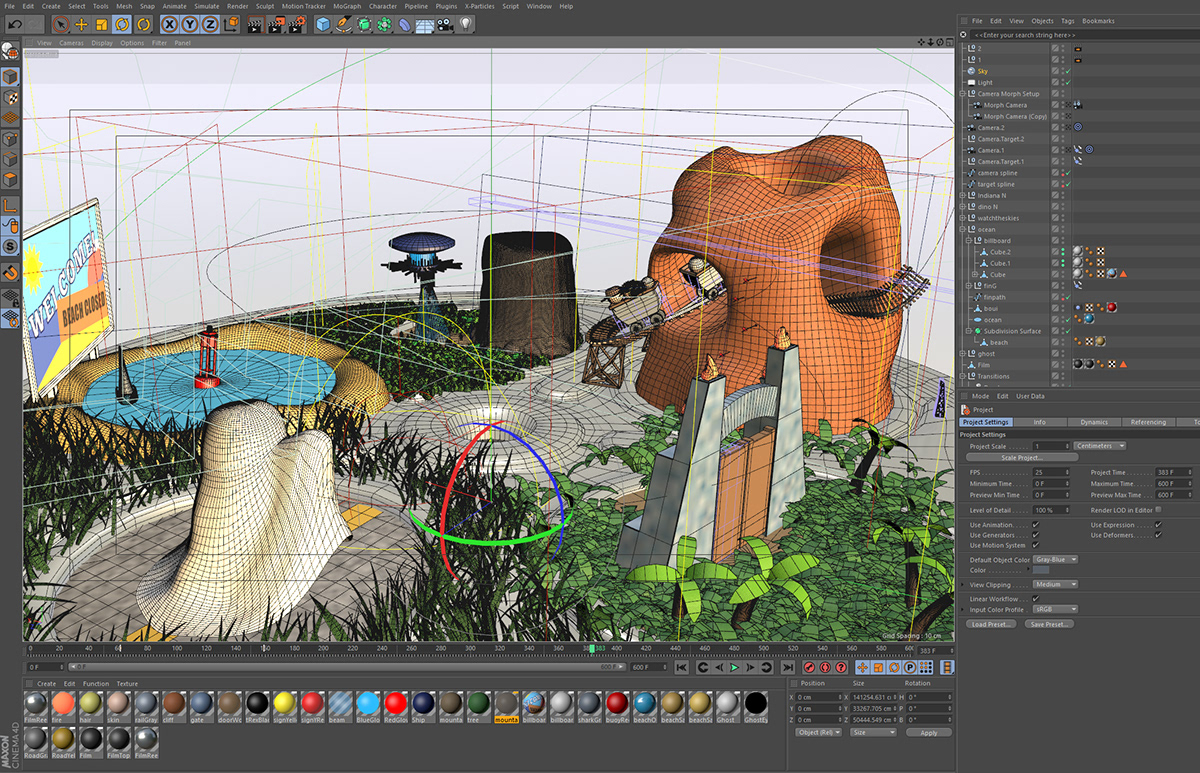Screen dimensions: 1200x773
Task: Open the MoGraph menu
Action: coord(346,6)
